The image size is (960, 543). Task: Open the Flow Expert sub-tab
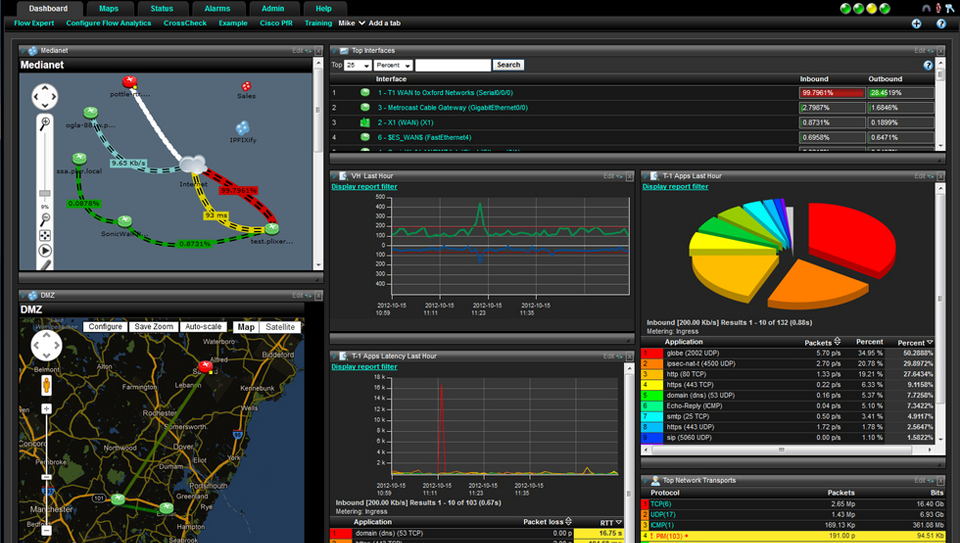point(34,23)
